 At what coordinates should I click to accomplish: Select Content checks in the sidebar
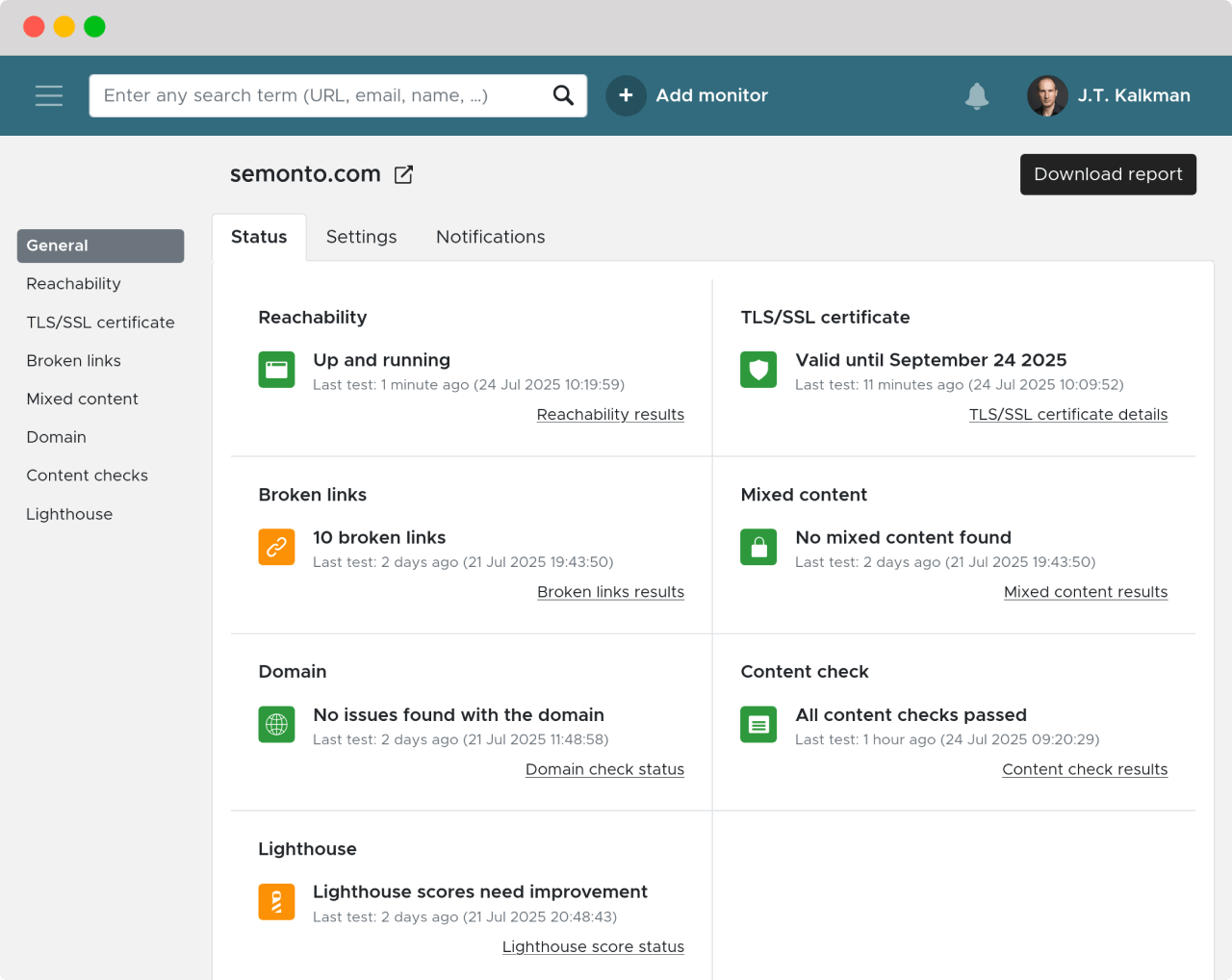(x=88, y=476)
